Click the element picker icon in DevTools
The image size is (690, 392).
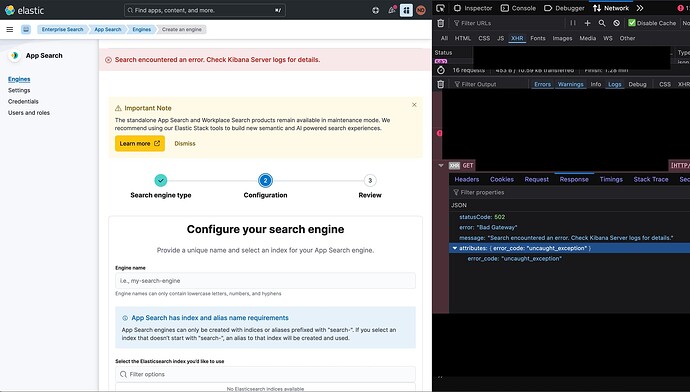pyautogui.click(x=440, y=8)
